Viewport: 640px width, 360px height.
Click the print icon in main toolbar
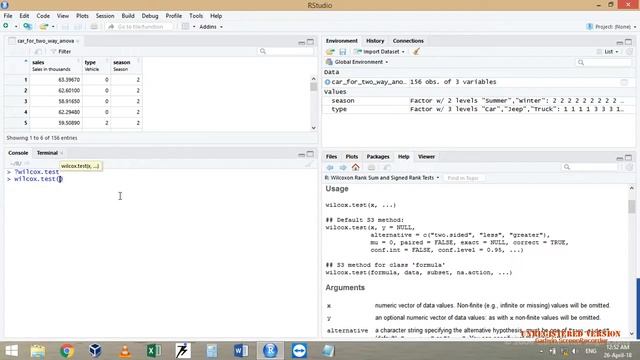tap(94, 27)
